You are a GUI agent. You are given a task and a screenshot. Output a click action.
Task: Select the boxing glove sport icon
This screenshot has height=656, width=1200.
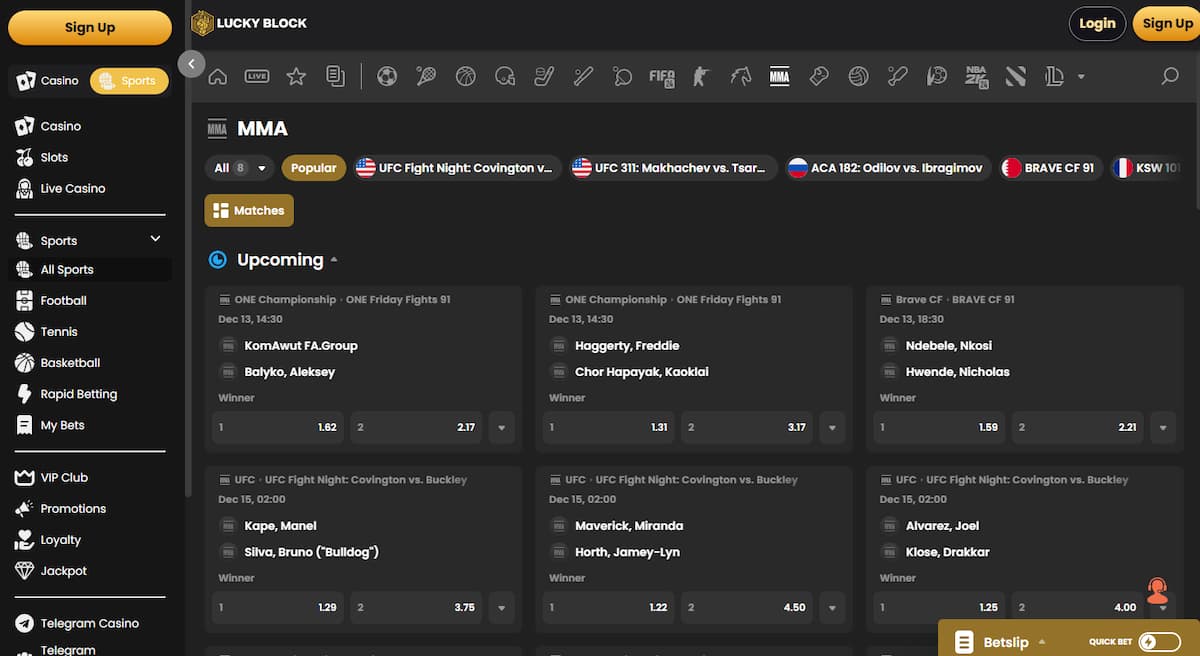coord(819,76)
